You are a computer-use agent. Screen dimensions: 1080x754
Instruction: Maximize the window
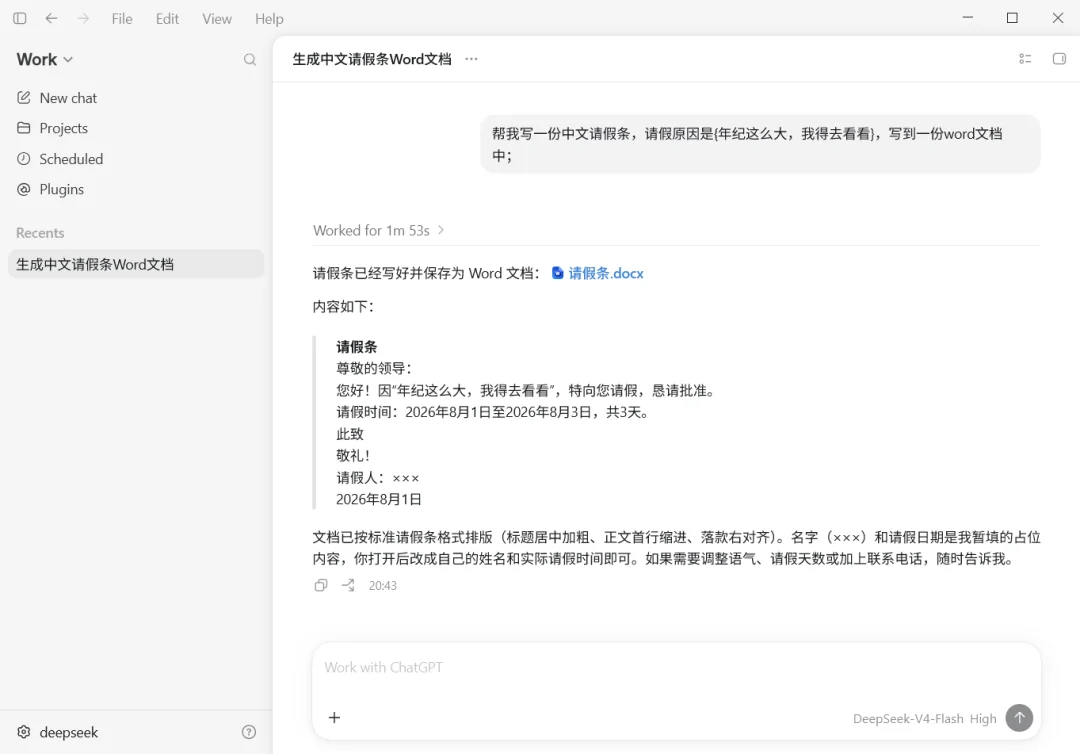pyautogui.click(x=1012, y=18)
